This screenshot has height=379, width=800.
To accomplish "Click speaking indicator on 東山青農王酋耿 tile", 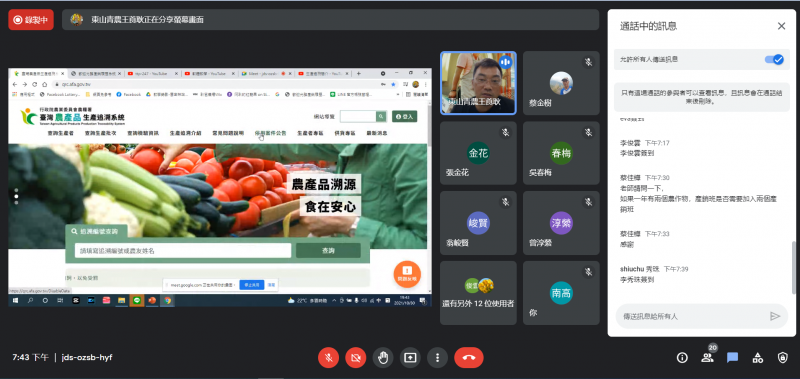I will [x=506, y=62].
